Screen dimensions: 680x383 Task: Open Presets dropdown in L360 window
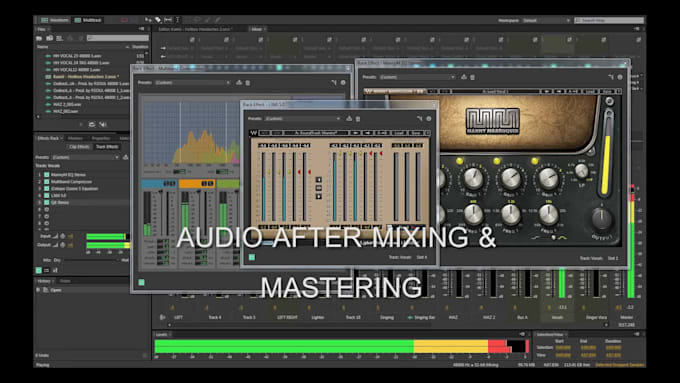302,118
